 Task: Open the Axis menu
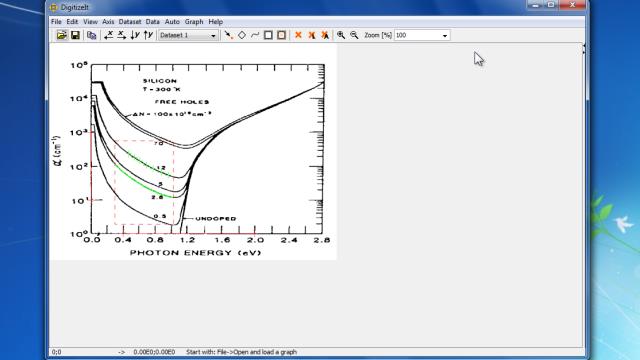pos(108,22)
